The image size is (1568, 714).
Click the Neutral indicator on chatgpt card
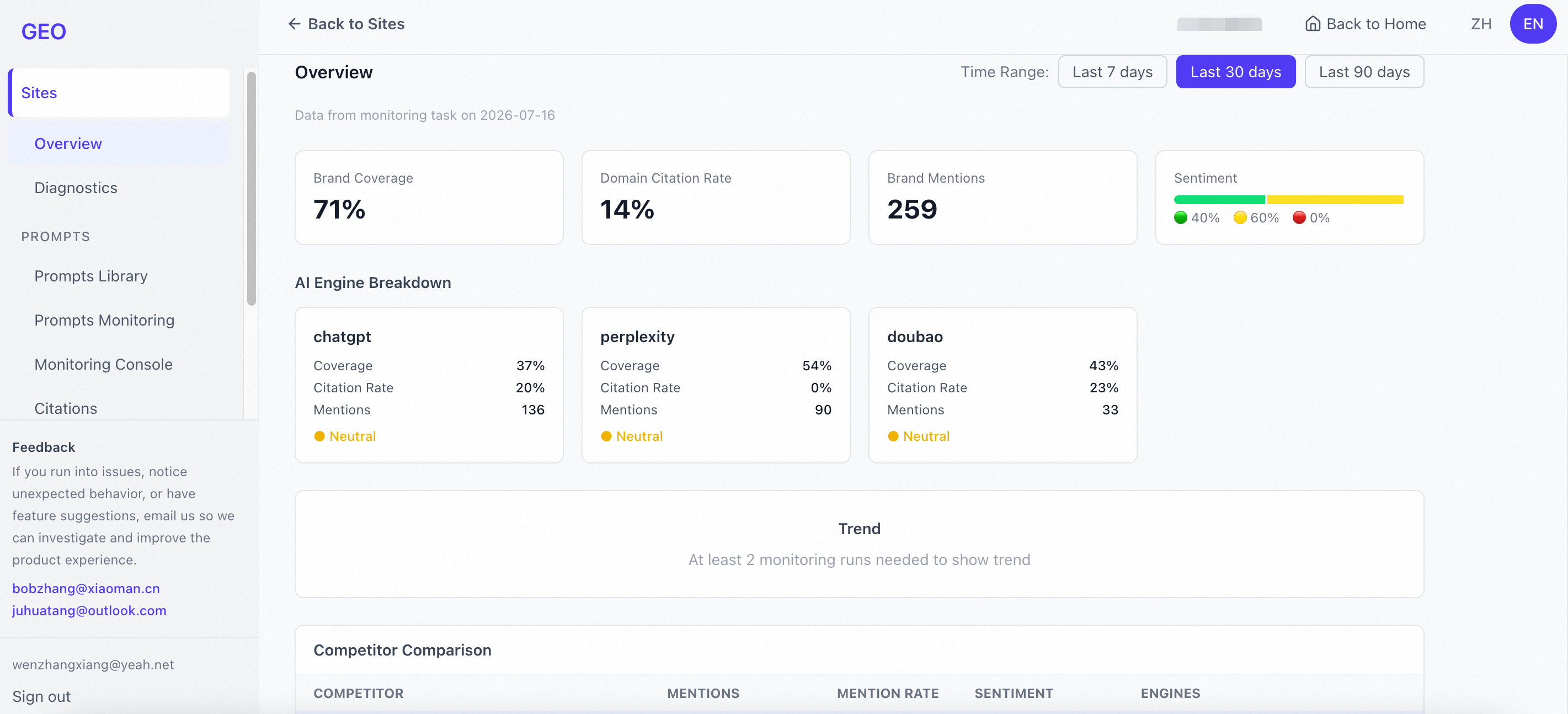point(344,436)
